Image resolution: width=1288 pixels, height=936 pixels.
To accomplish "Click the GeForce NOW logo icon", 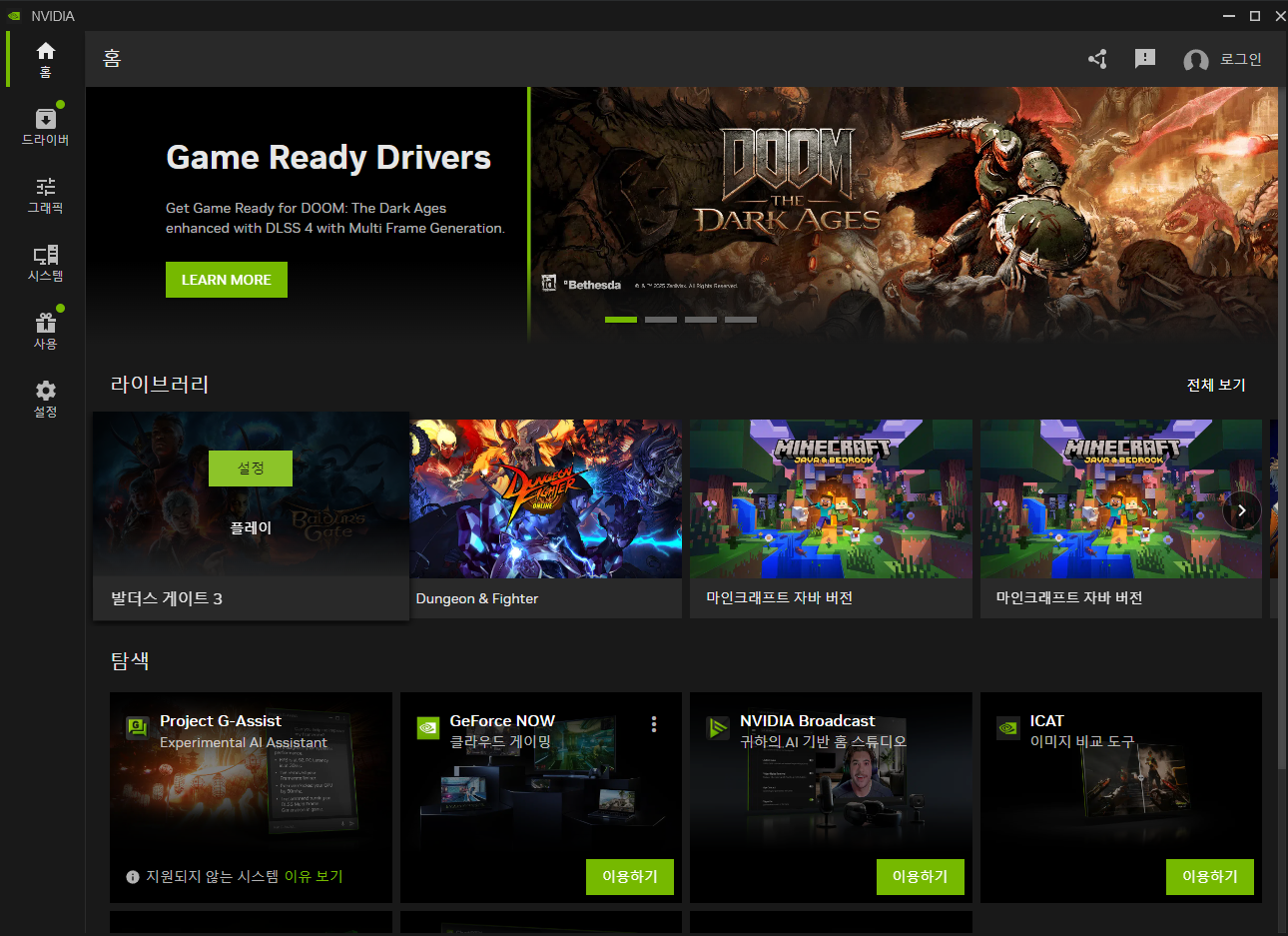I will [x=428, y=728].
